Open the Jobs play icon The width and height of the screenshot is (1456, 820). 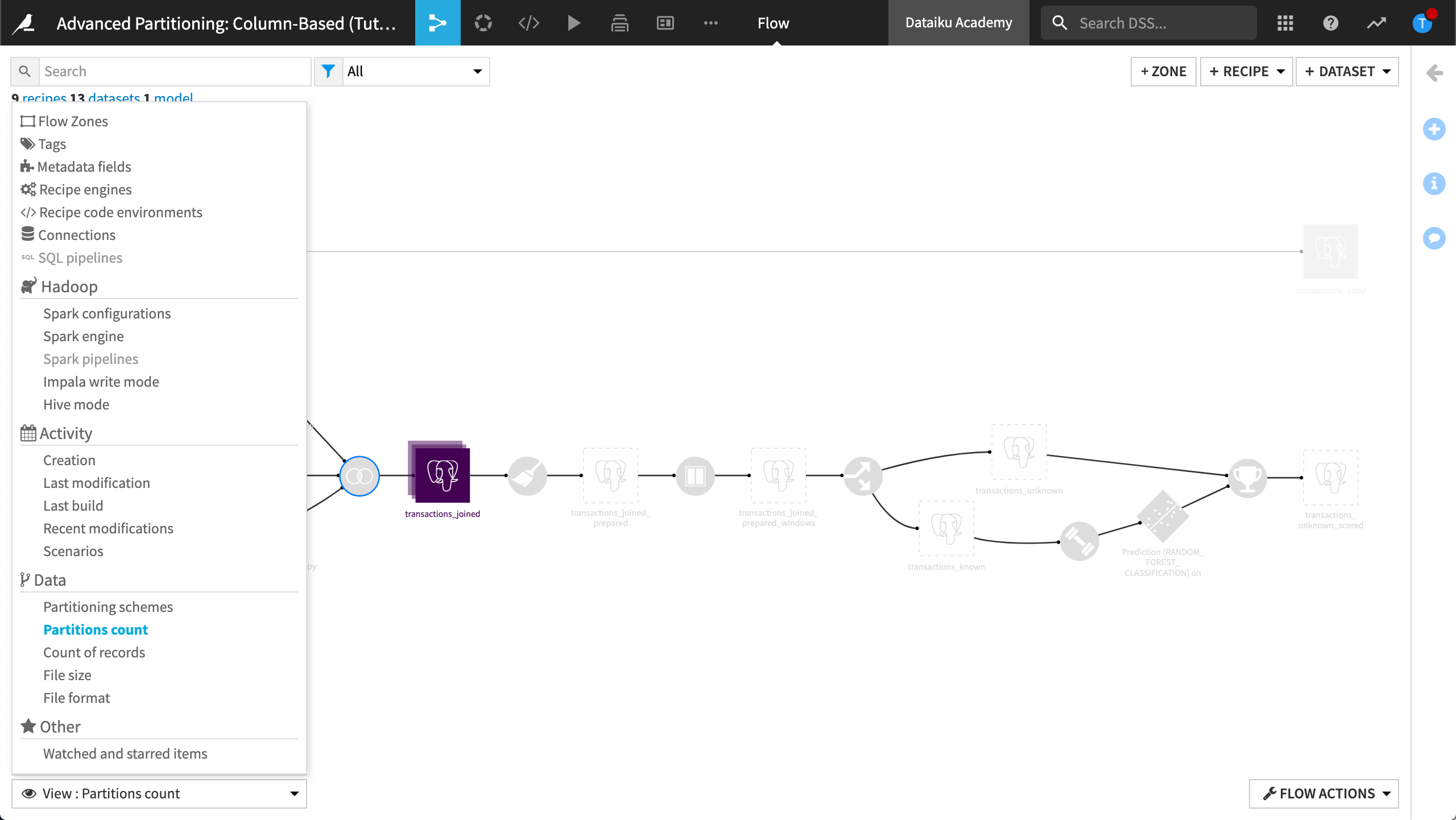tap(574, 23)
